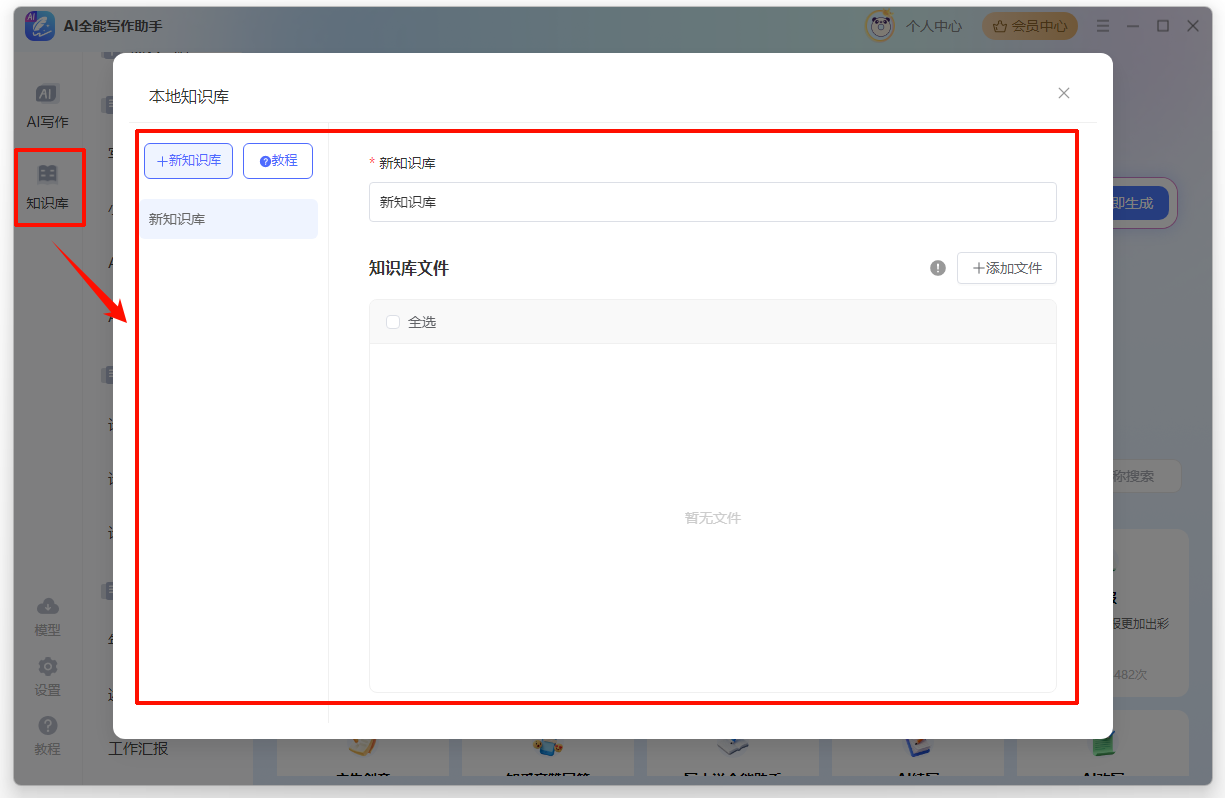Click the warning icon beside 知识库文件
The width and height of the screenshot is (1225, 798).
tap(937, 268)
